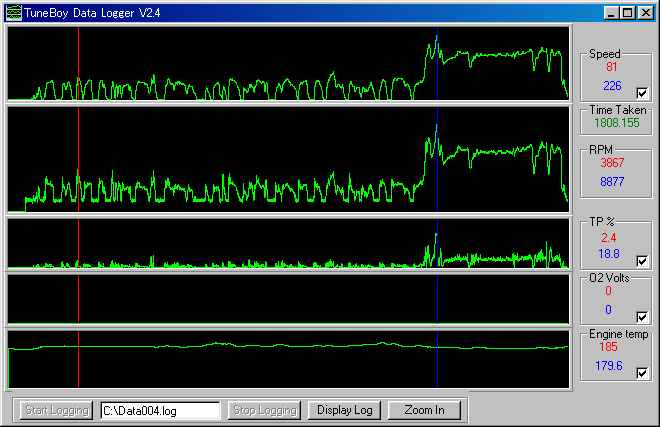Click the TuneBoy app icon in title bar

click(13, 13)
